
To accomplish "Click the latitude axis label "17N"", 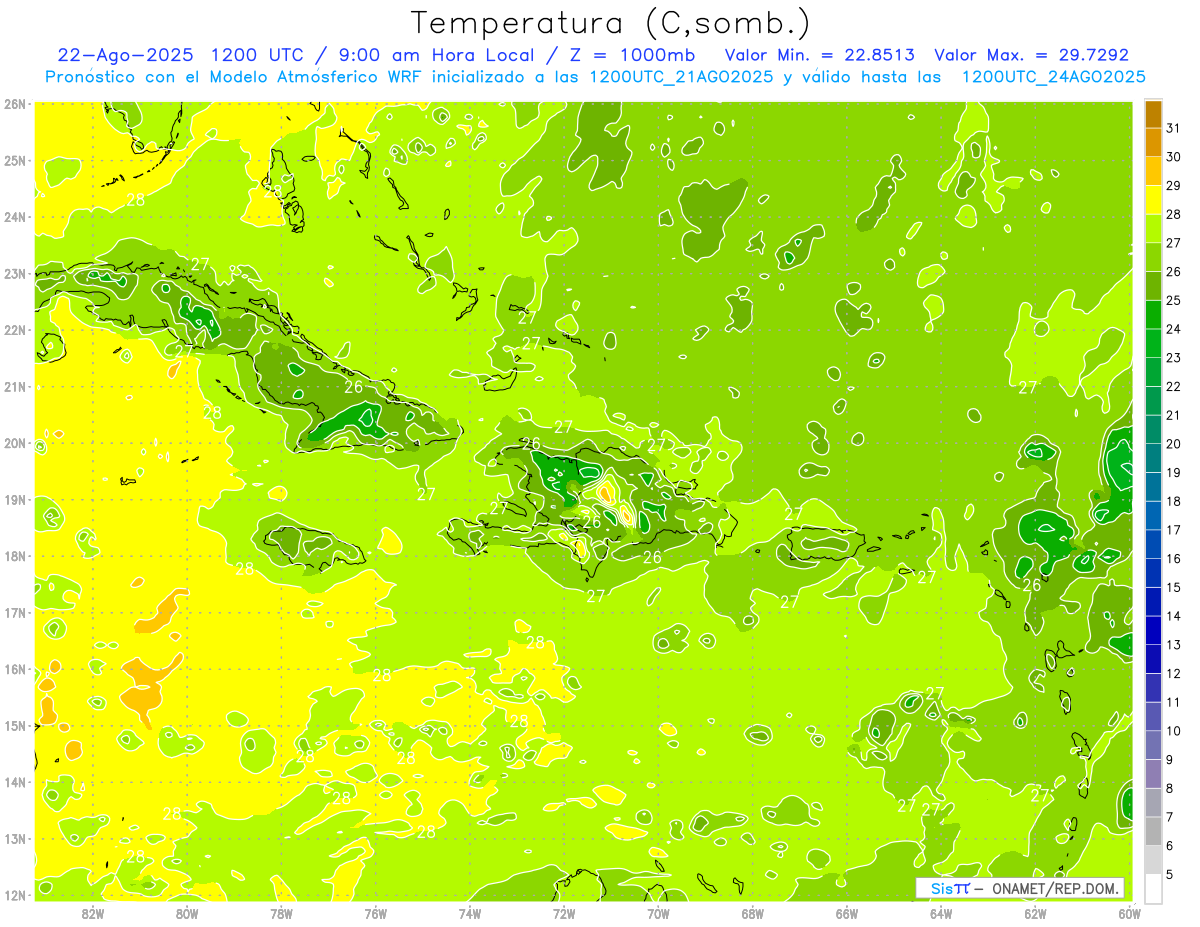I will (x=14, y=613).
